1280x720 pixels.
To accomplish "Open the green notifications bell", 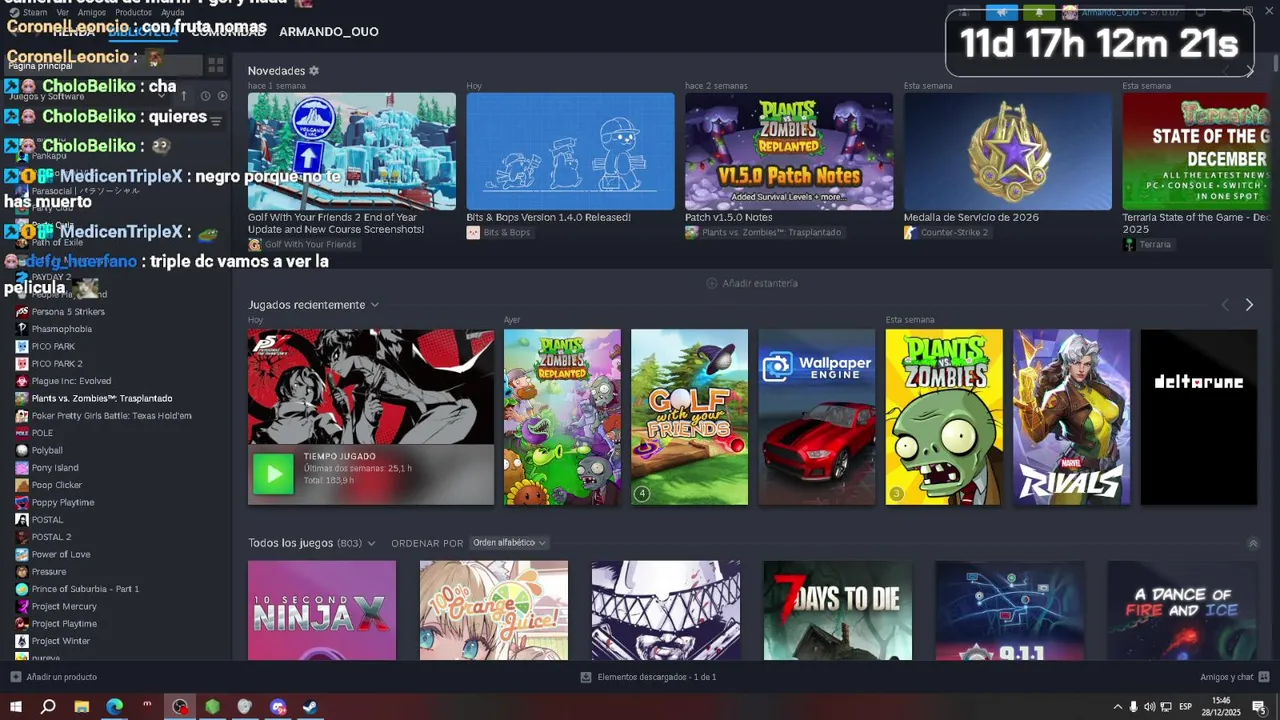I will pyautogui.click(x=1039, y=12).
